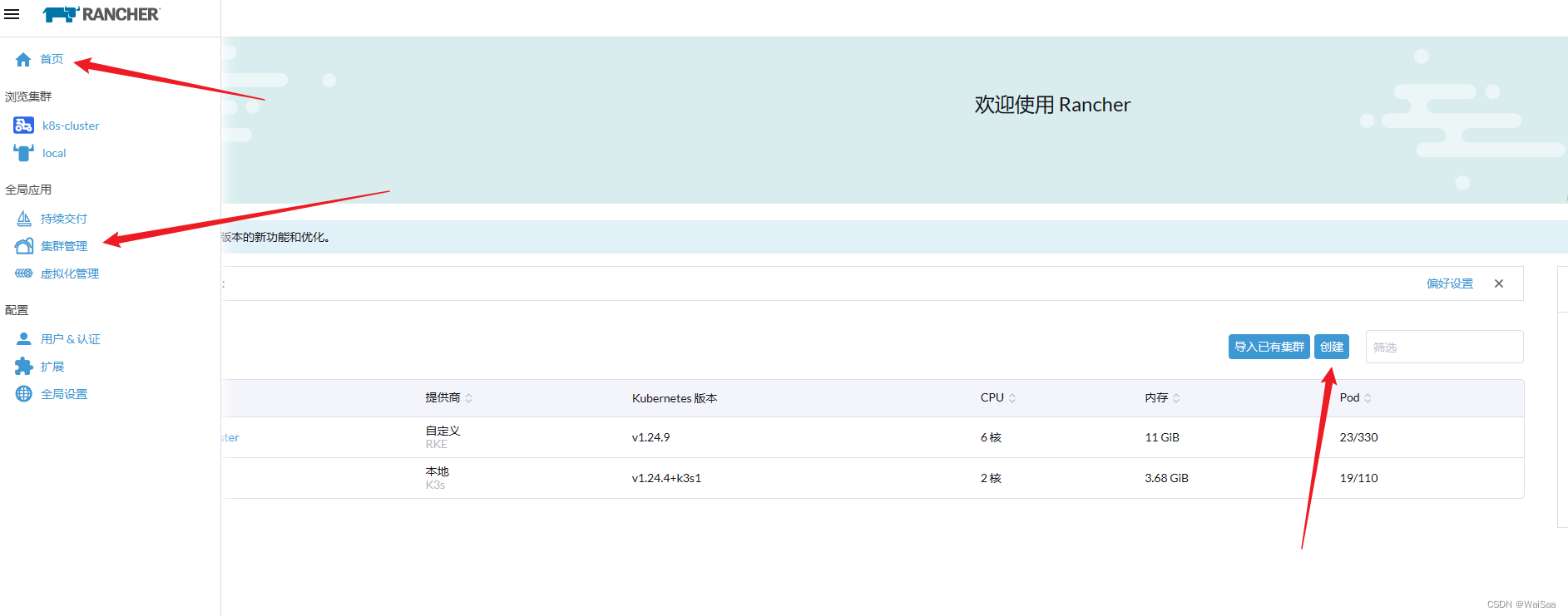Screen dimensions: 1568x616
Task: Click the Rancher logo
Action: 101,14
